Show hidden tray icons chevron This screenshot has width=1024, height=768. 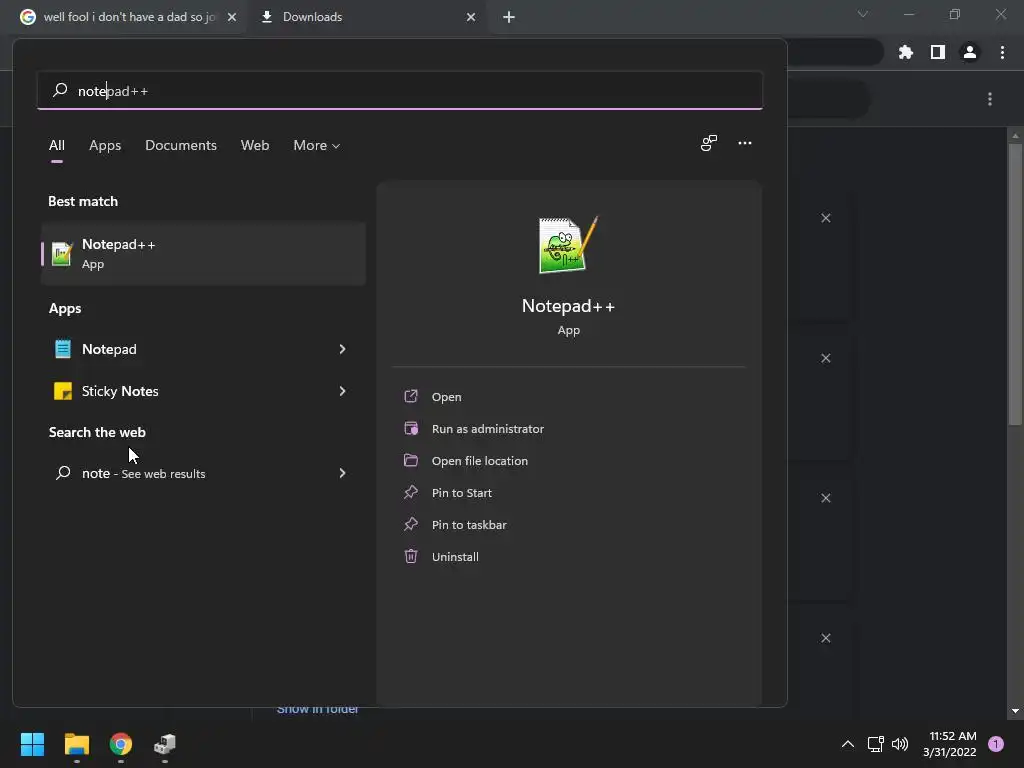pyautogui.click(x=848, y=744)
